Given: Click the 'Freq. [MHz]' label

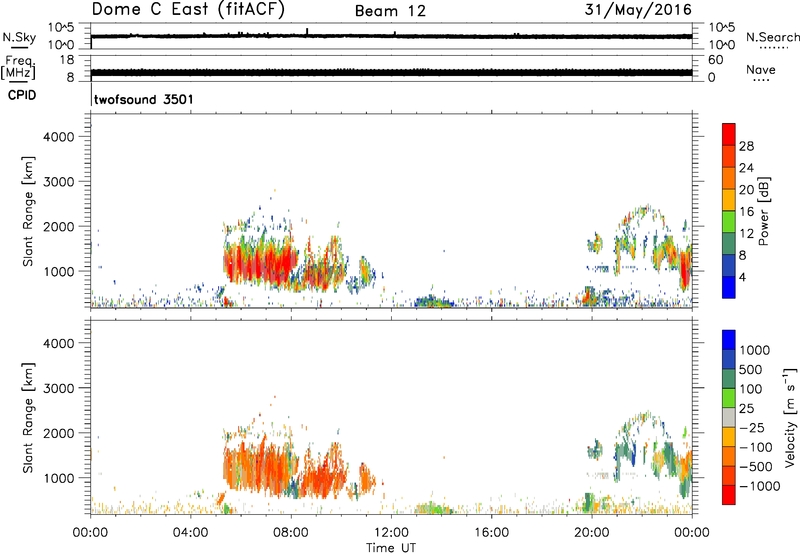Looking at the screenshot, I should [18, 68].
